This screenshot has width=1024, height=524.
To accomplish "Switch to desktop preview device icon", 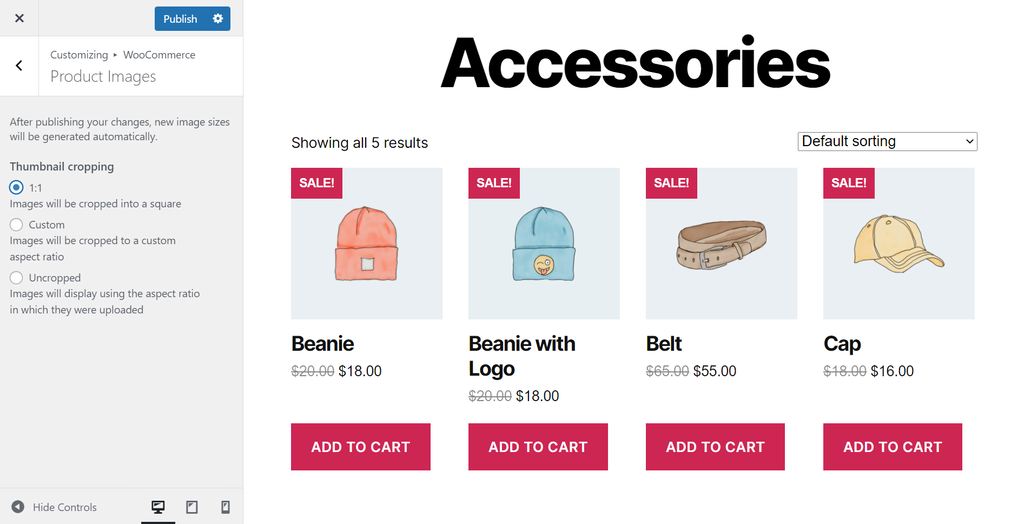I will (x=158, y=507).
